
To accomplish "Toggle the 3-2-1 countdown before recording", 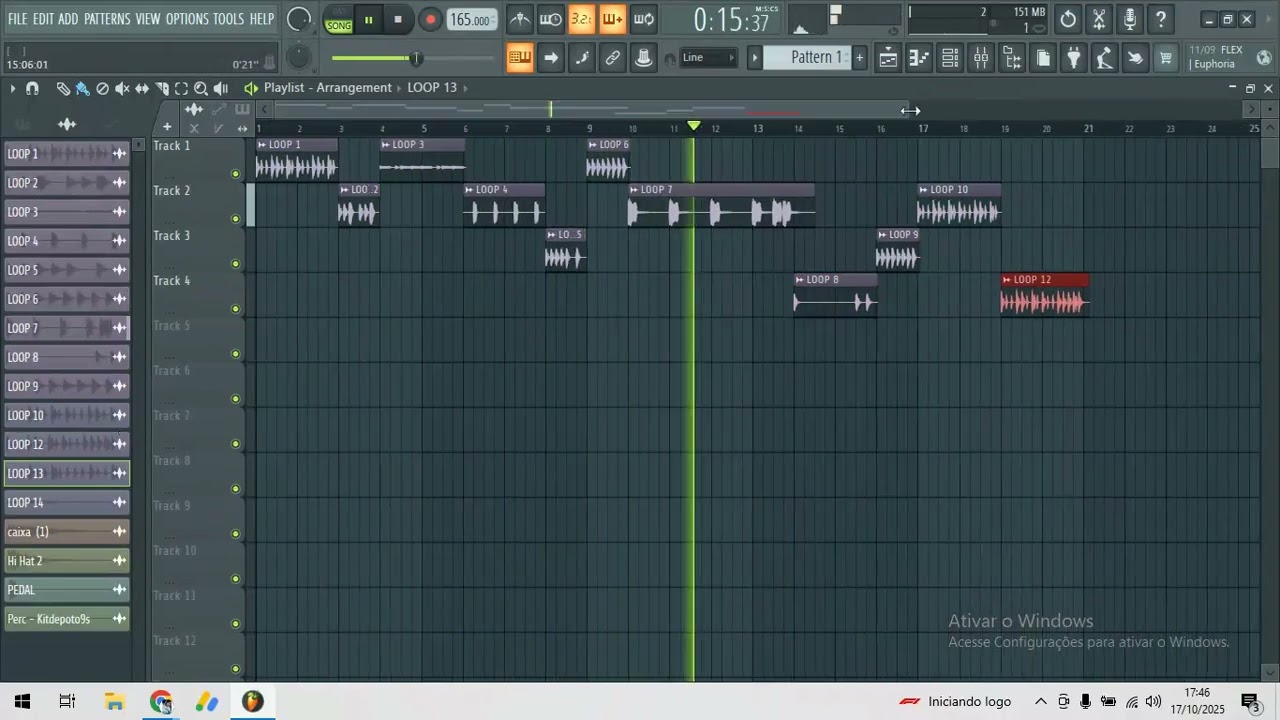I will 582,19.
